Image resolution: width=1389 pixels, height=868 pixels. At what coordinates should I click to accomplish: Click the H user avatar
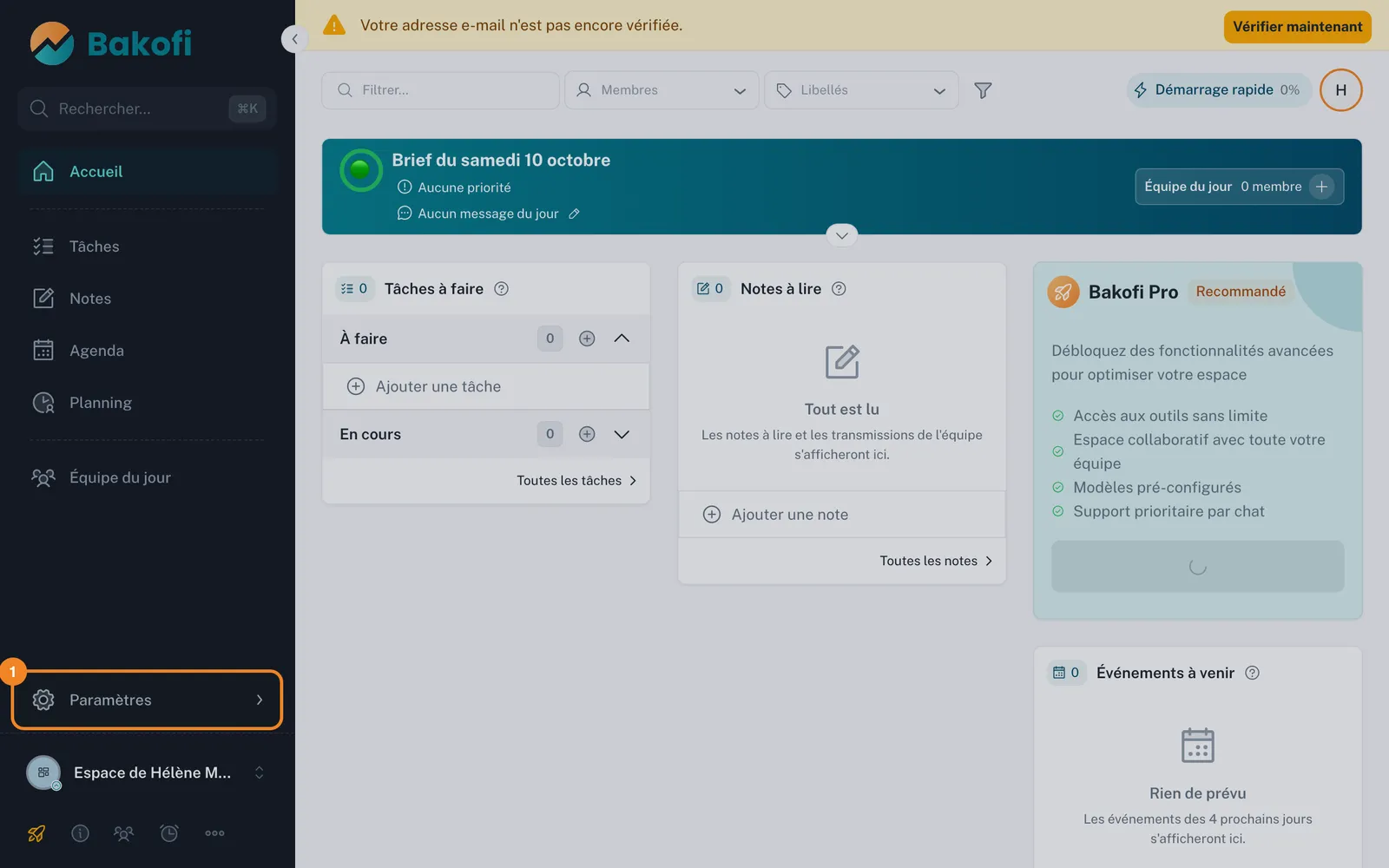1340,90
